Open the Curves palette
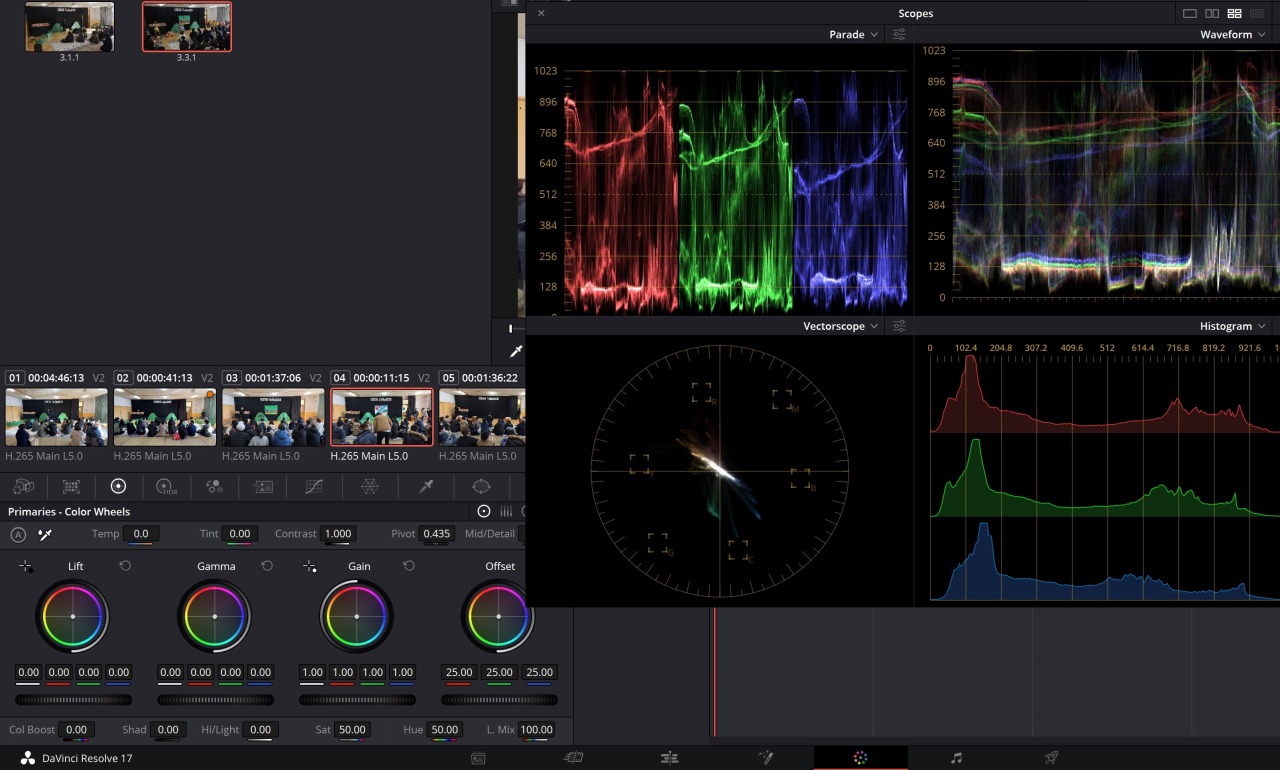This screenshot has height=770, width=1280. click(x=314, y=487)
